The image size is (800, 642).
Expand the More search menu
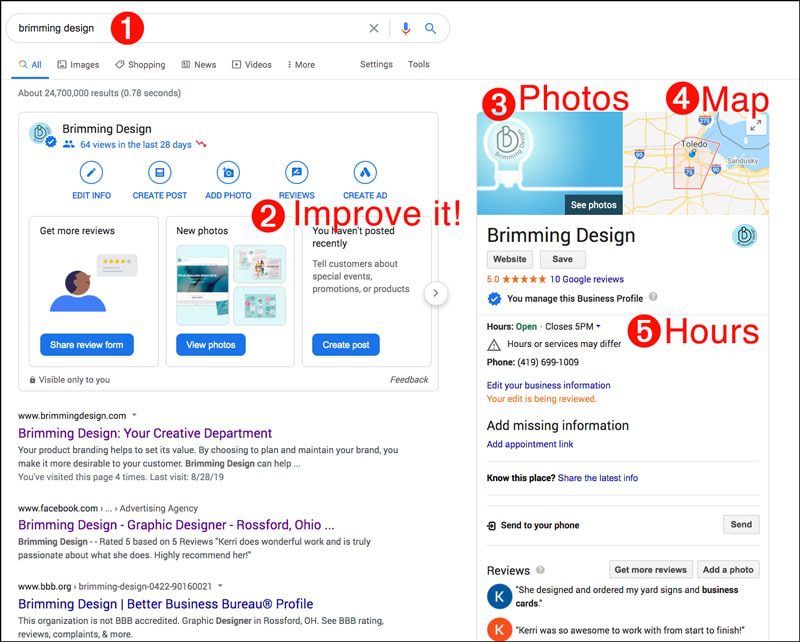coord(301,65)
